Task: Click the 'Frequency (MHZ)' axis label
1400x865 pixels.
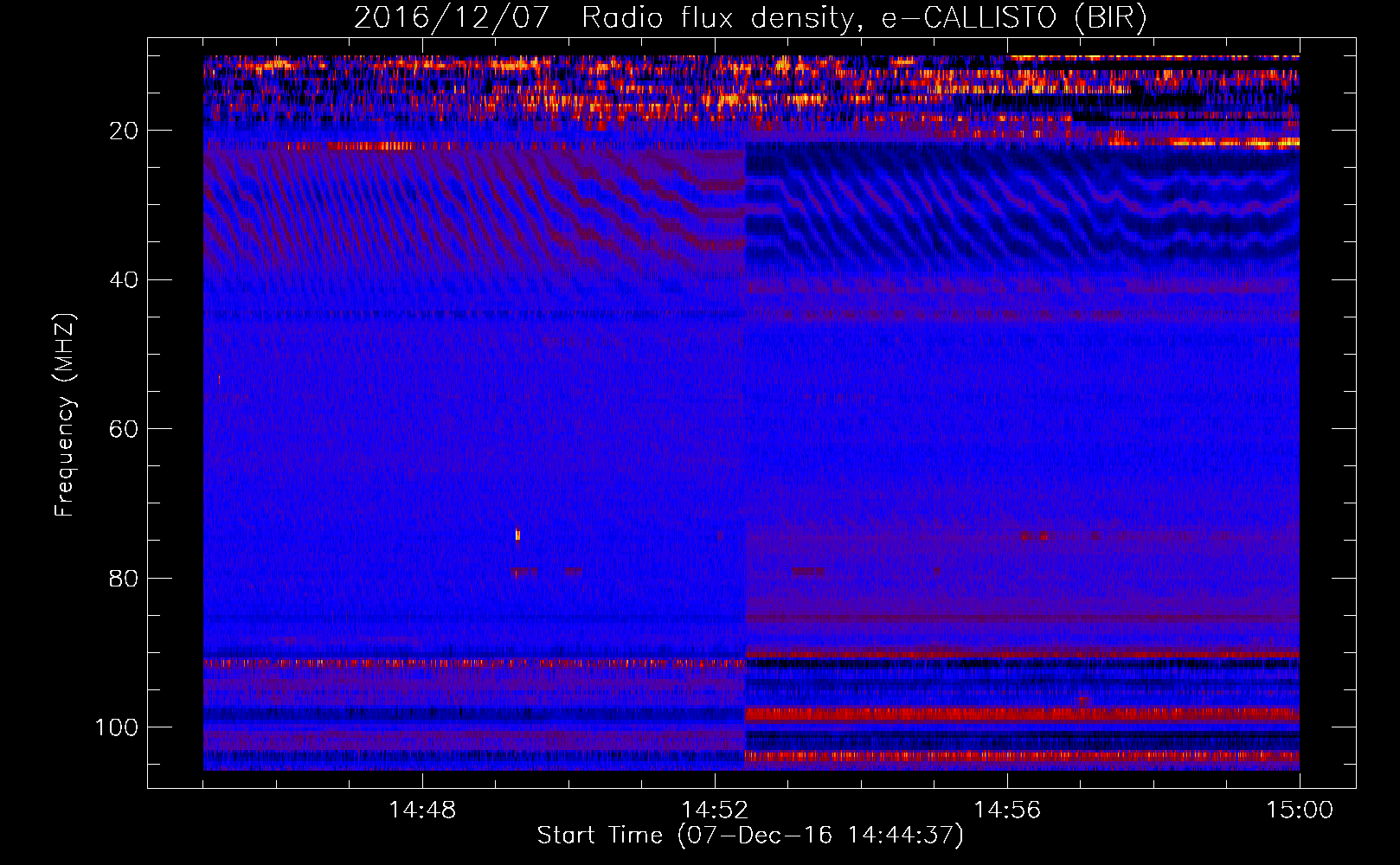Action: (65, 415)
